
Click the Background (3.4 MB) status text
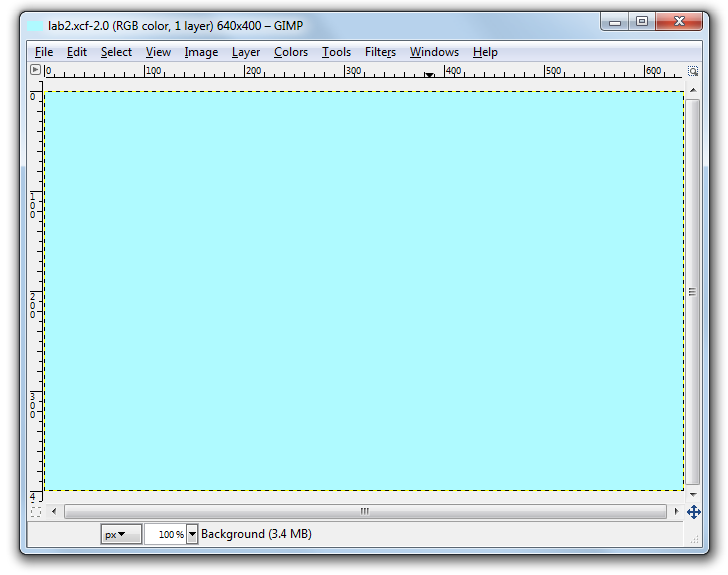256,534
